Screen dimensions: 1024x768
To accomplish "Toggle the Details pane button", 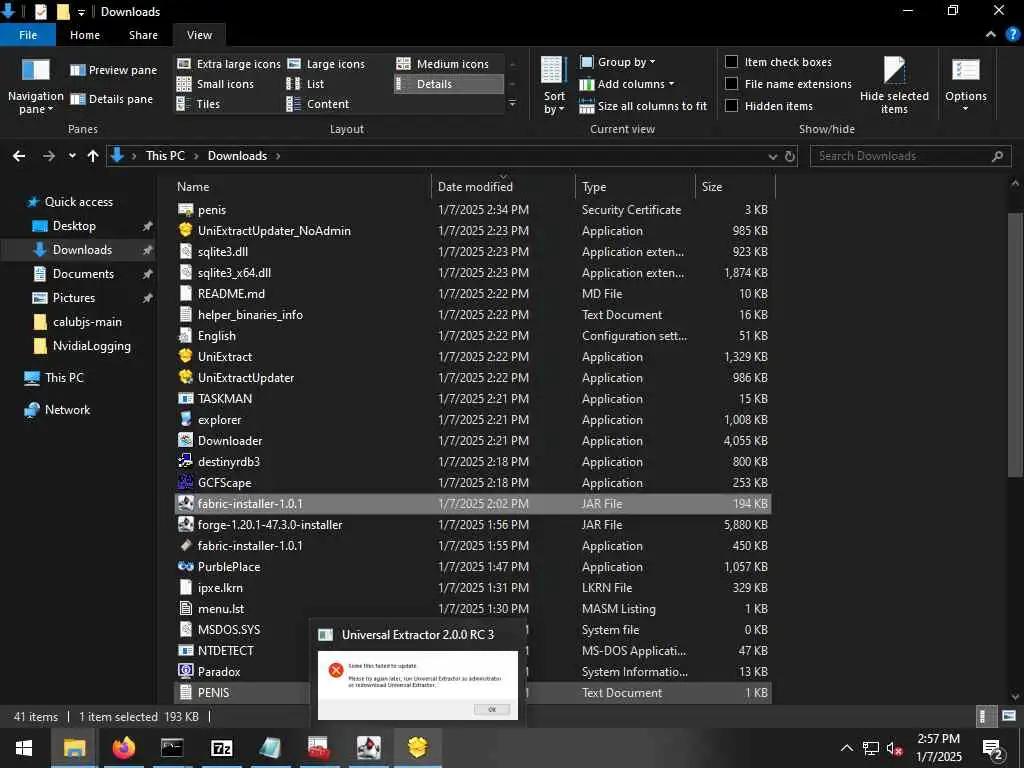I will pyautogui.click(x=112, y=99).
